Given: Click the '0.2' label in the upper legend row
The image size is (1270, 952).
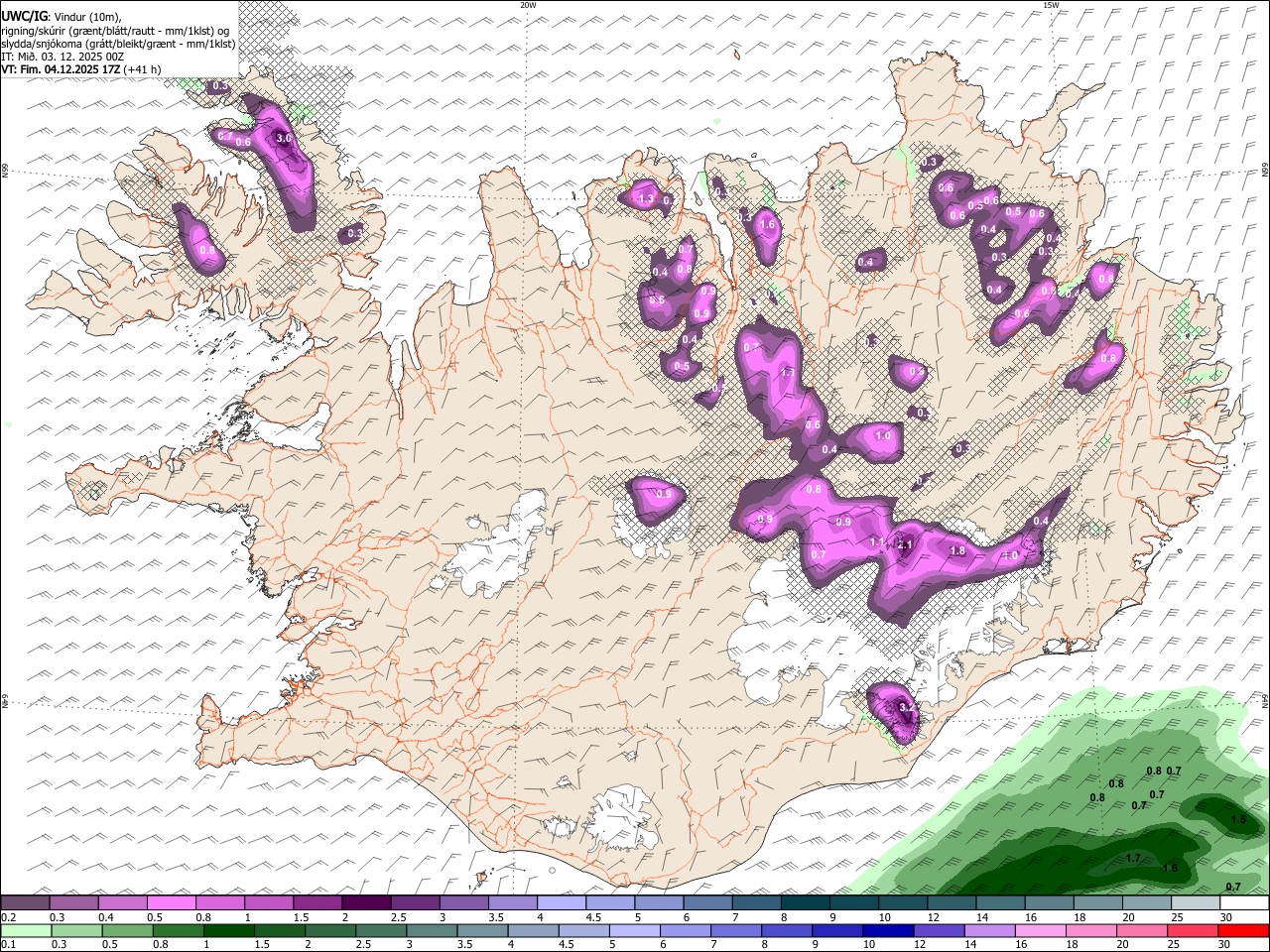Looking at the screenshot, I should [9, 916].
